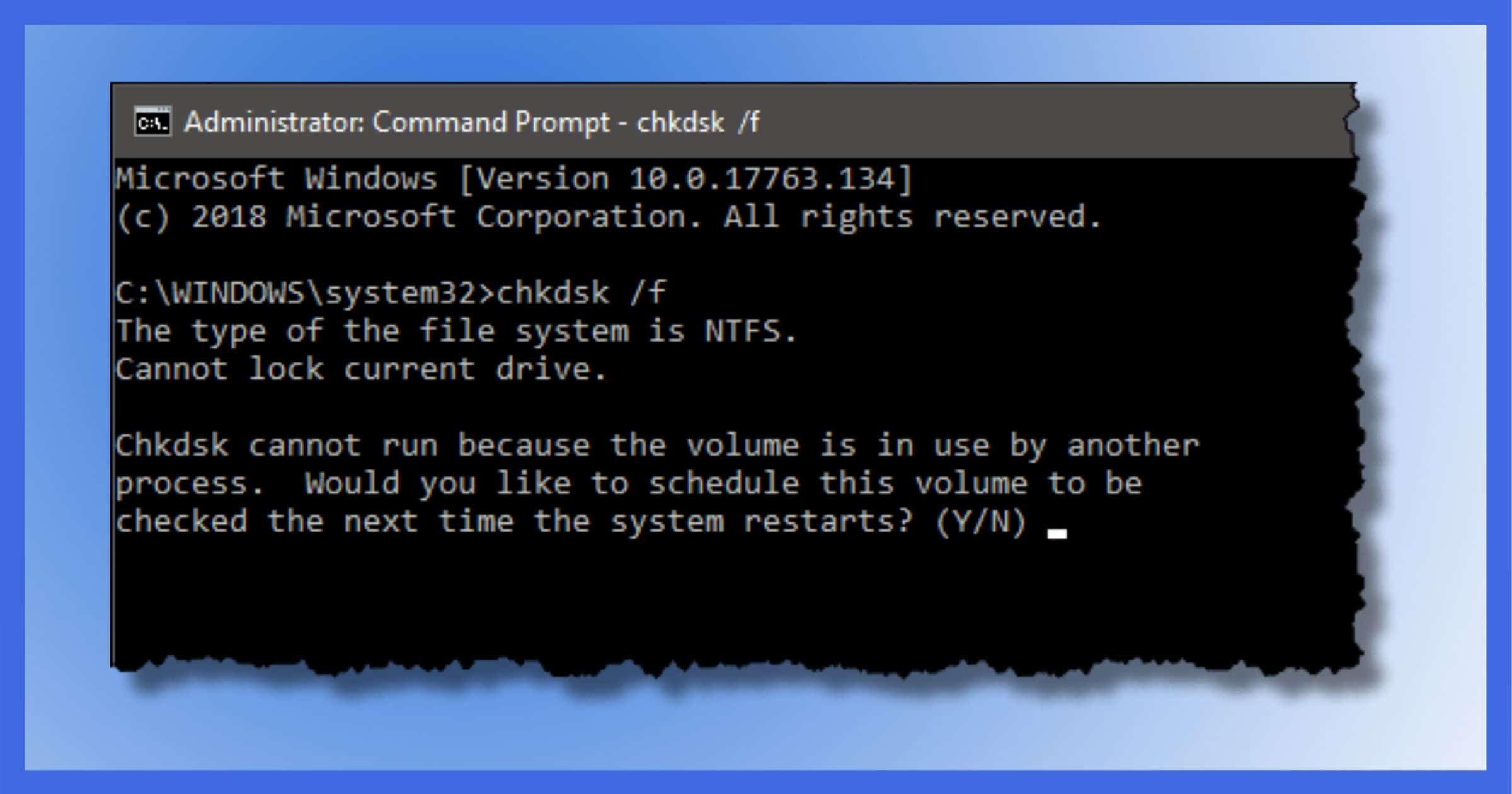Click the 'Cannot lock current drive.' line

click(x=361, y=369)
